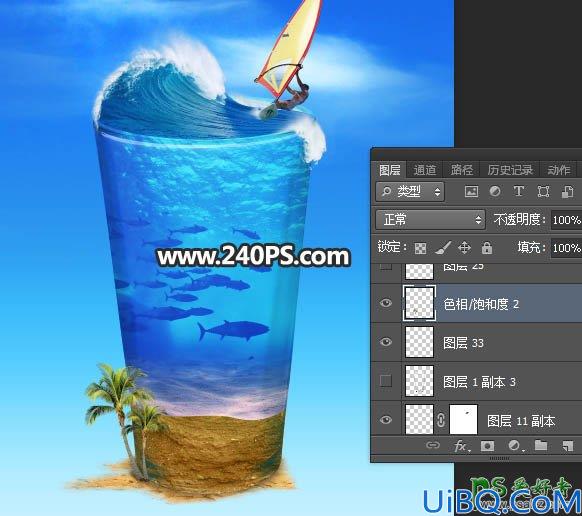Open the 类型 layer filter dropdown

click(410, 192)
